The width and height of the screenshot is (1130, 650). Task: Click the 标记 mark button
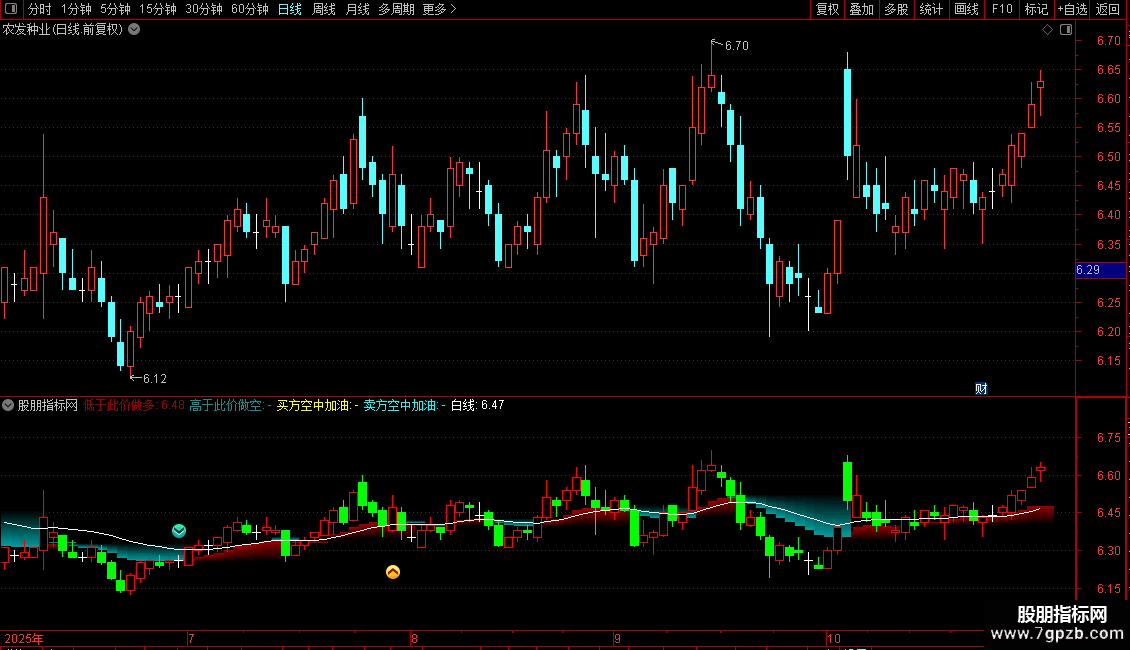pyautogui.click(x=1036, y=9)
